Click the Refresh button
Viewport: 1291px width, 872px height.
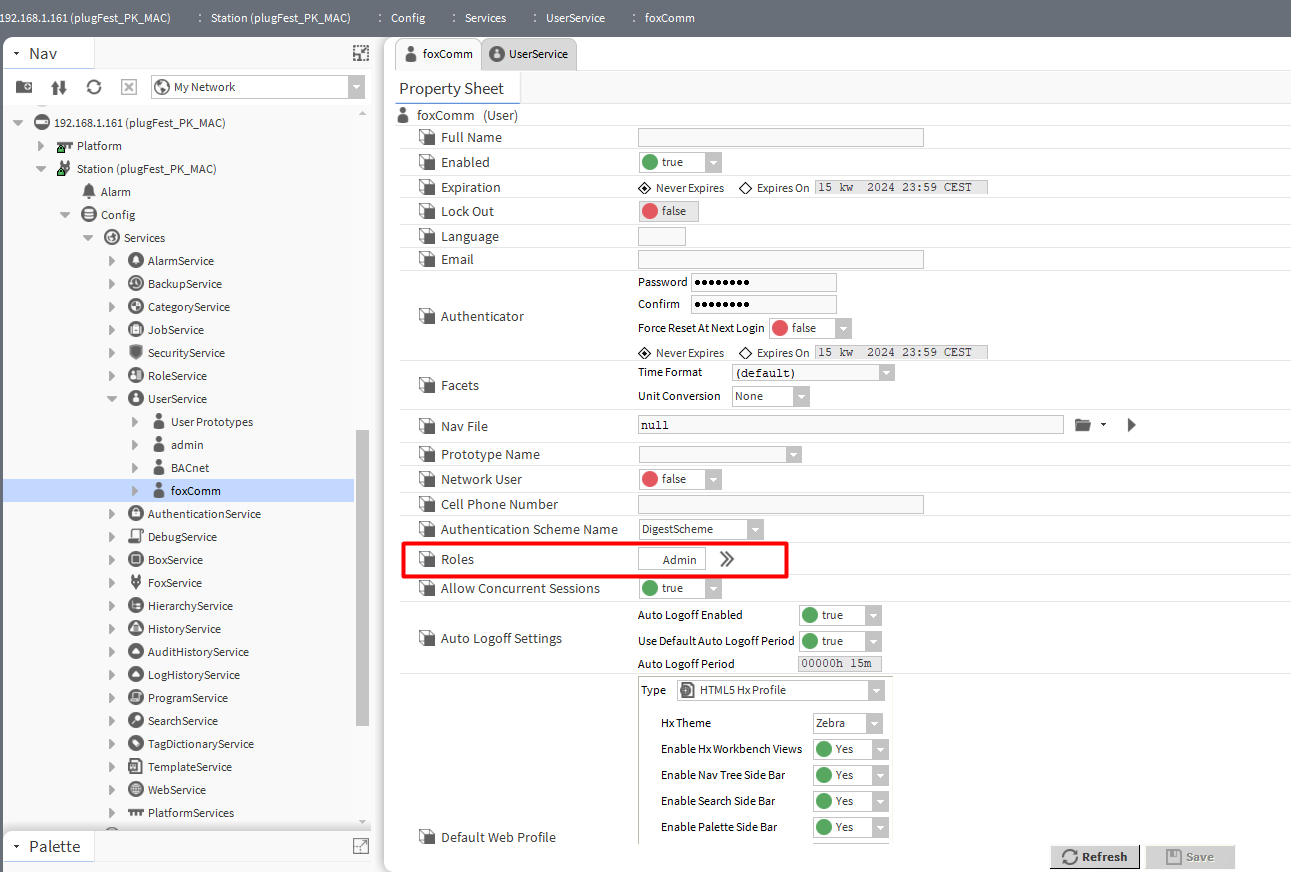click(x=1094, y=857)
